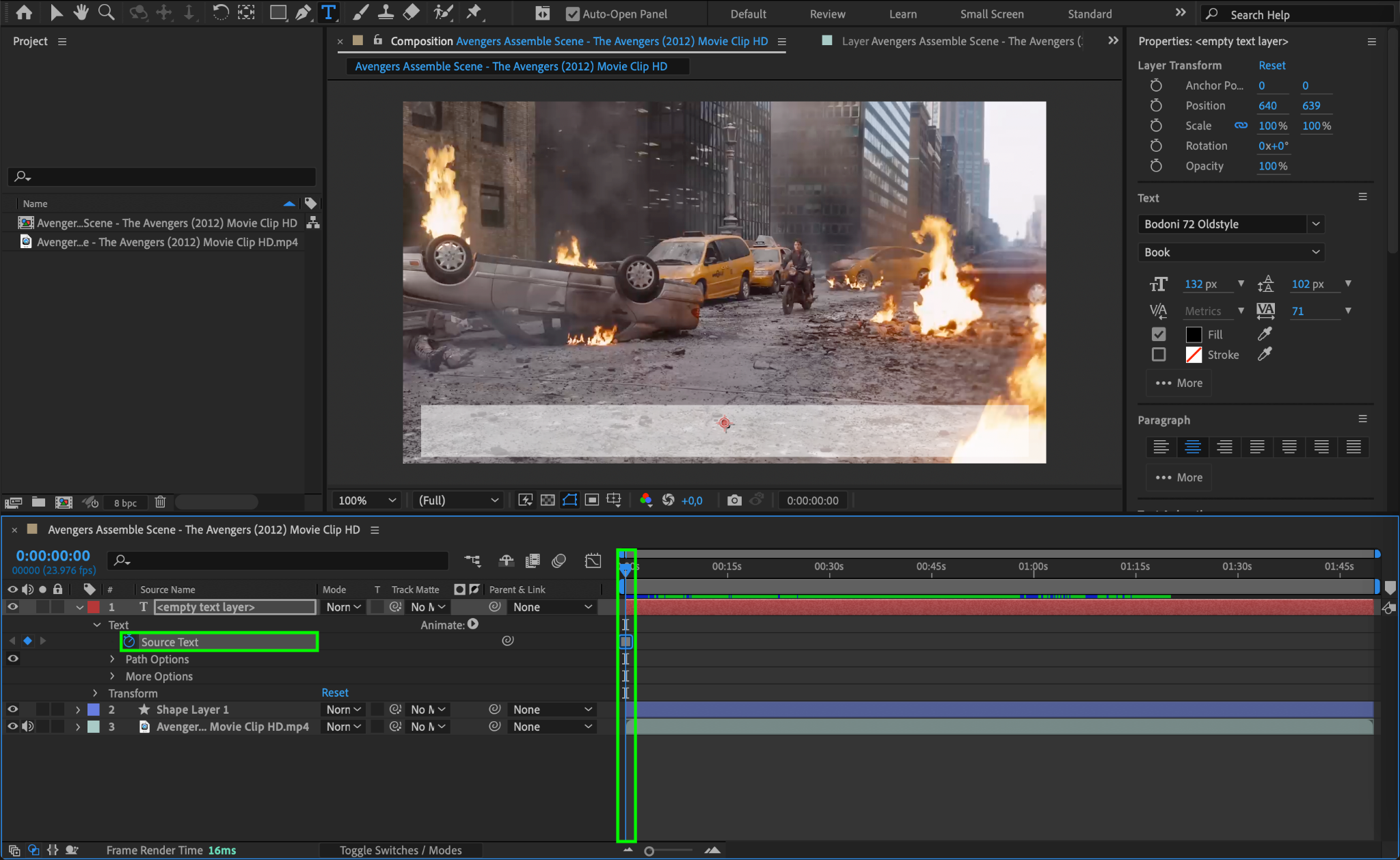Uncheck the Fill checkbox
1400x860 pixels.
click(1159, 334)
